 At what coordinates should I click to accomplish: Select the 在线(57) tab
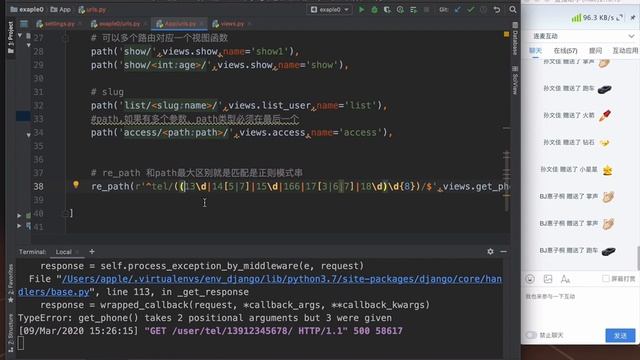[x=565, y=51]
